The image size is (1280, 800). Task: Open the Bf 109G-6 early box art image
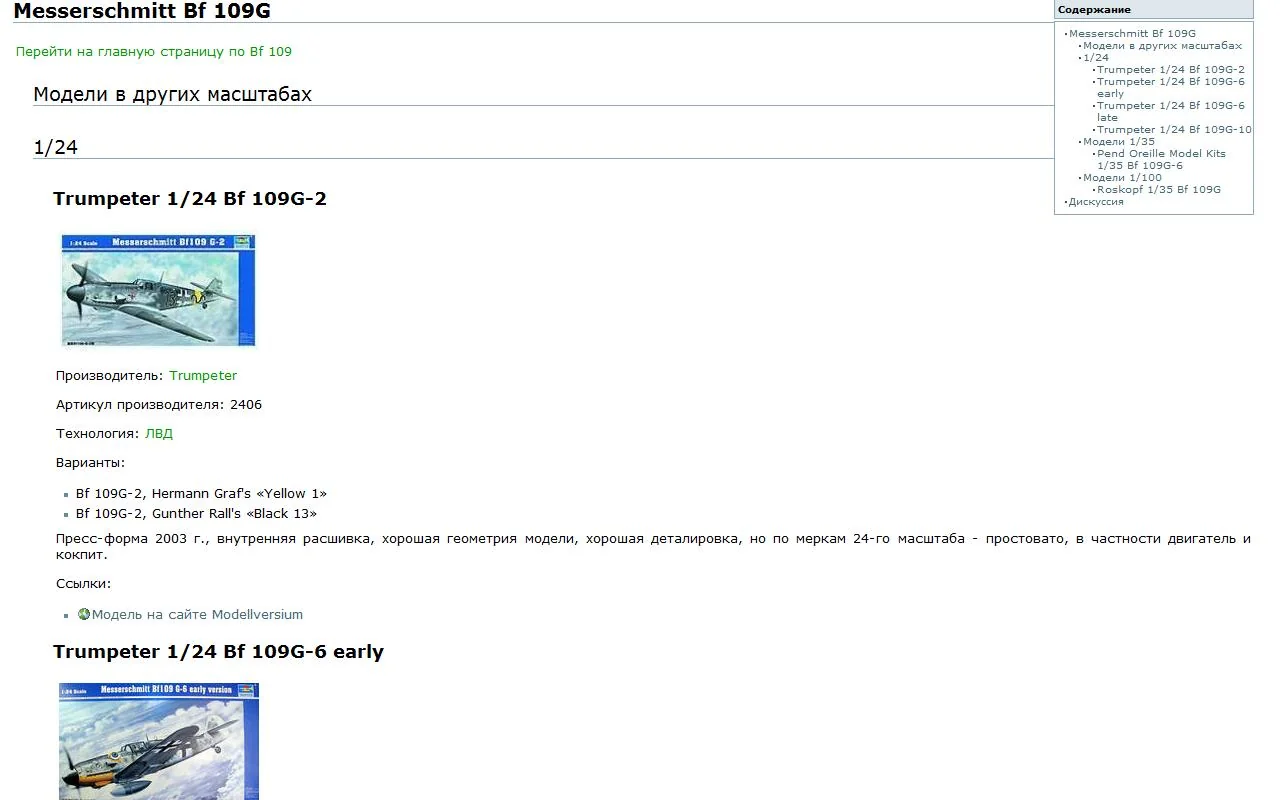pyautogui.click(x=158, y=741)
